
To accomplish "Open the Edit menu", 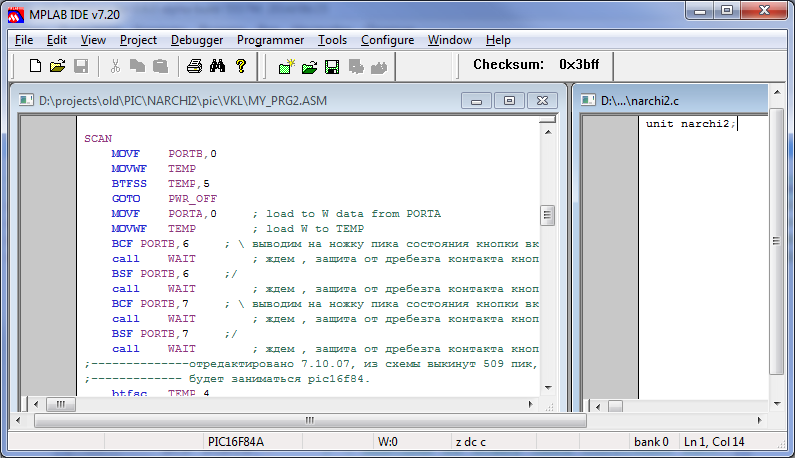I will (x=57, y=40).
